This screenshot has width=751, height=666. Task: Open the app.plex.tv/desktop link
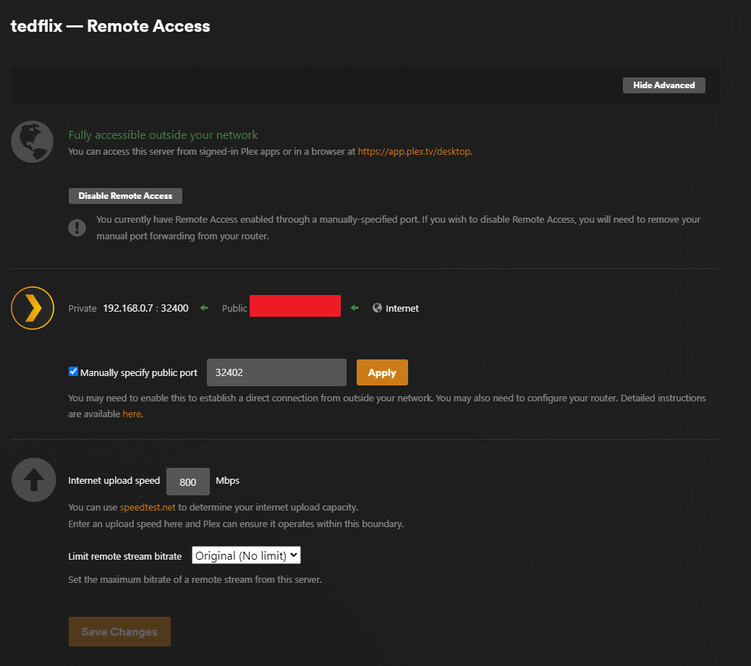[414, 152]
